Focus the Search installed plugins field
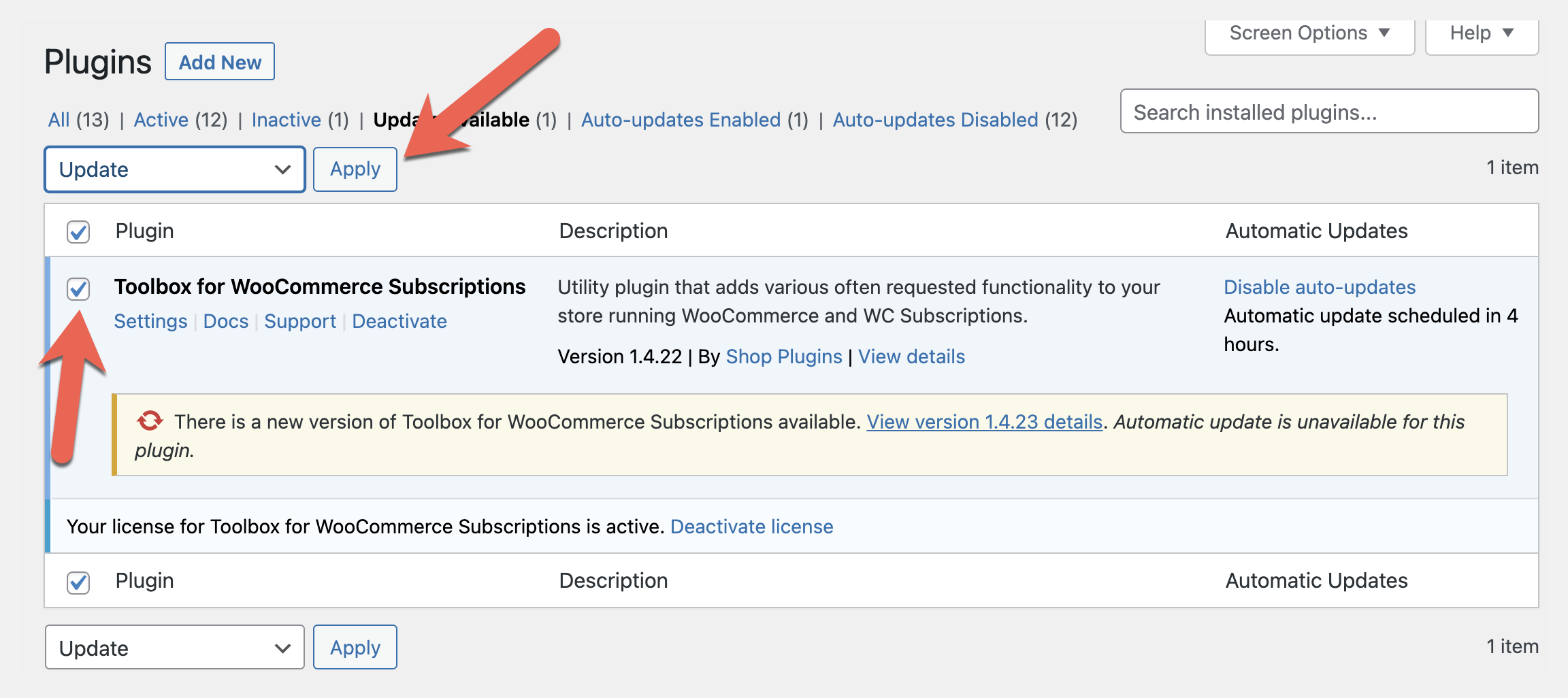 point(1328,112)
